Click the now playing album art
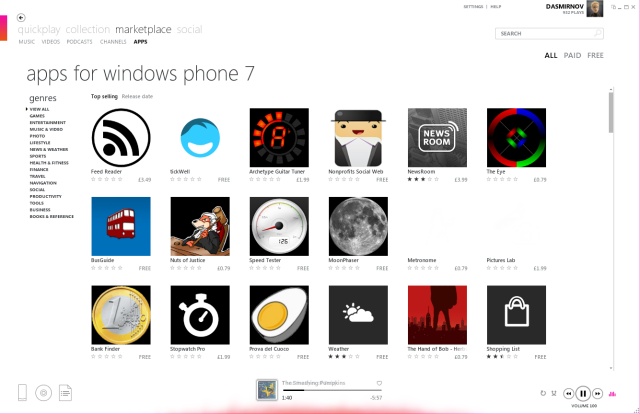Screen dimensions: 640x414 [x=267, y=390]
